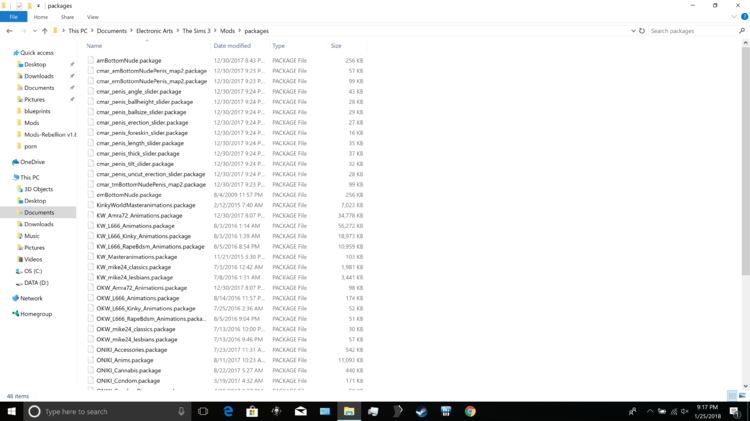Click the Properties checkmark icon in title bar
750x421 pixels.
click(x=19, y=6)
